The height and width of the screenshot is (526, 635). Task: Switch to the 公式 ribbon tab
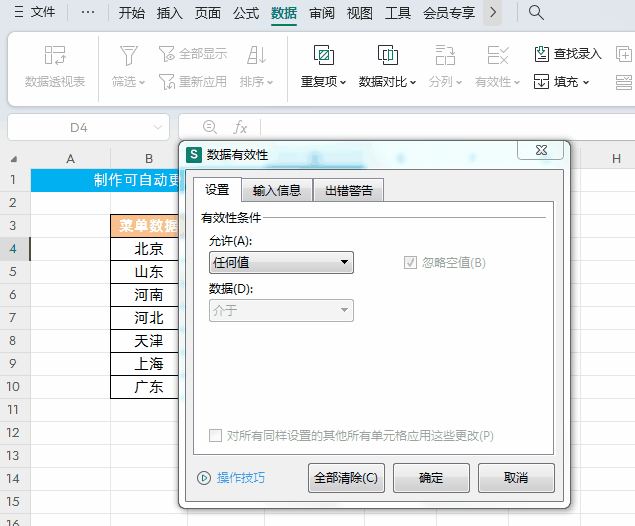coord(246,13)
